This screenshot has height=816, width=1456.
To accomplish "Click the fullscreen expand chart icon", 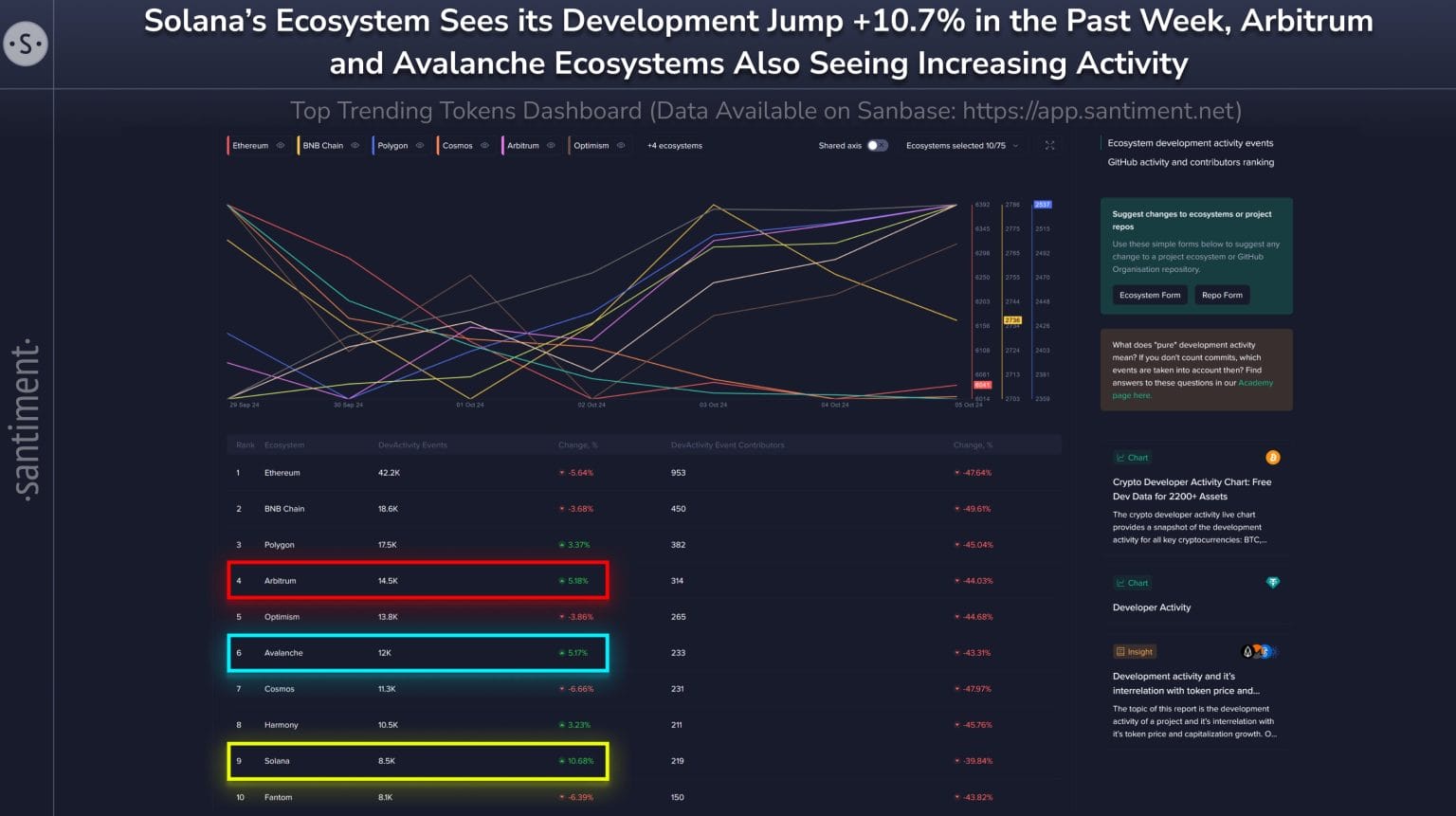I will click(1049, 146).
